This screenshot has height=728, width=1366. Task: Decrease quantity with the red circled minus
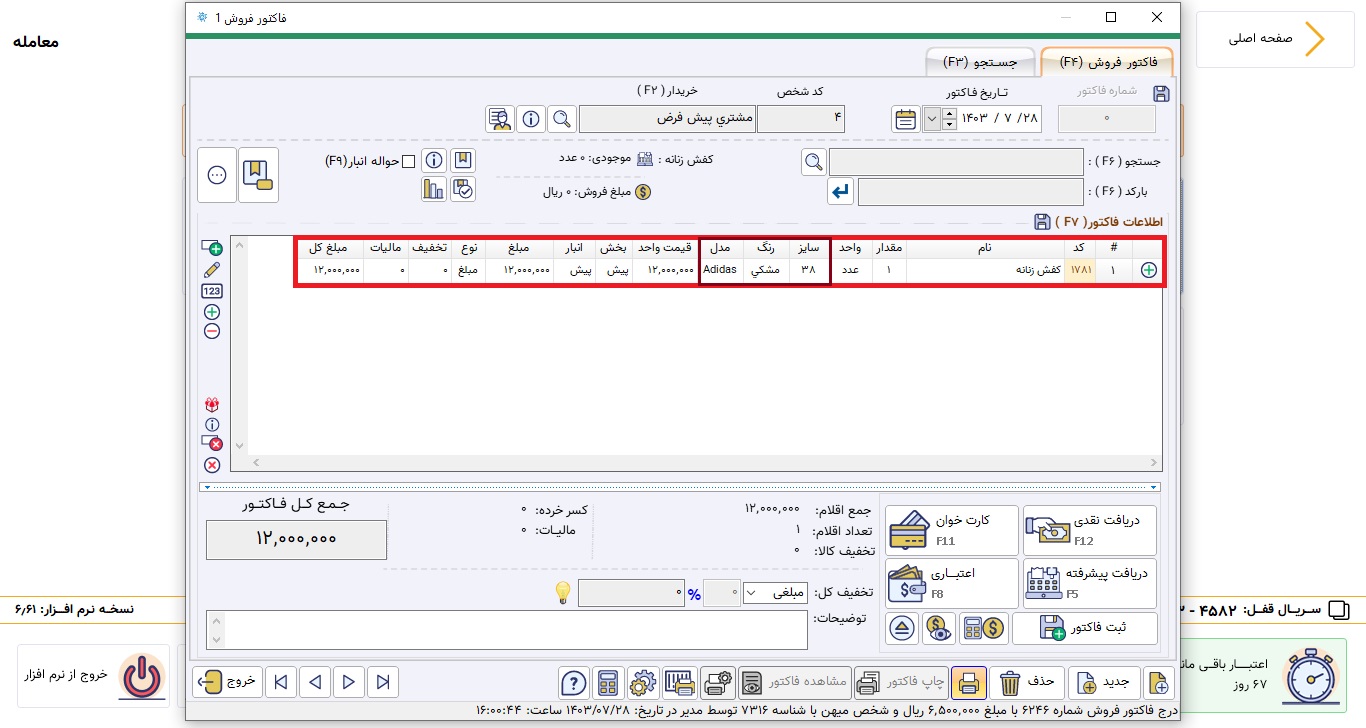point(212,332)
